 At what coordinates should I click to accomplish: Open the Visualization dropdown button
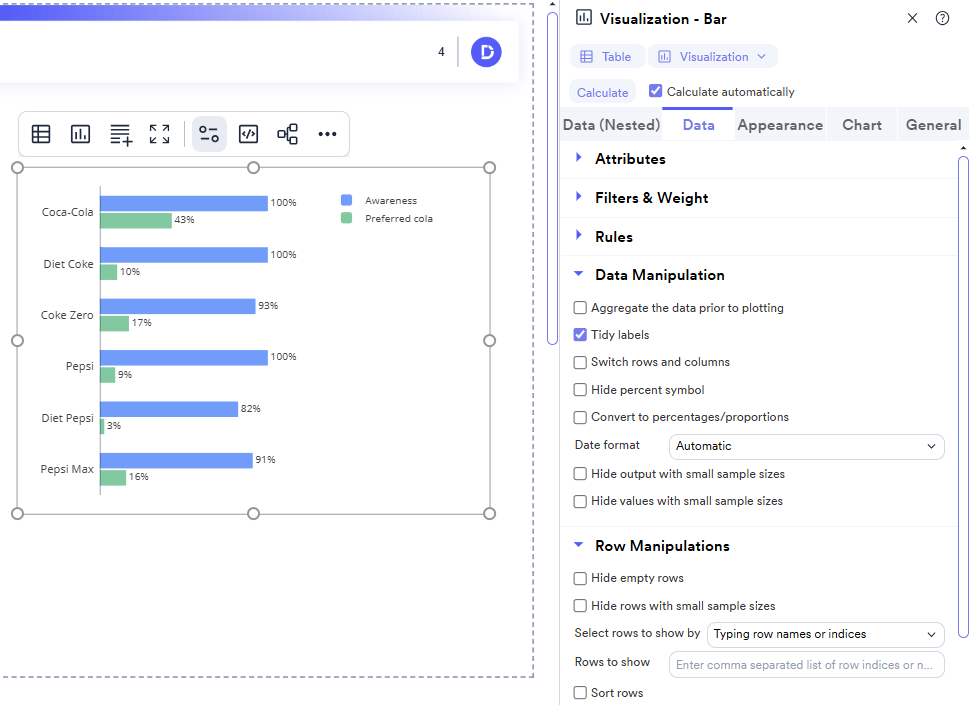click(x=713, y=57)
